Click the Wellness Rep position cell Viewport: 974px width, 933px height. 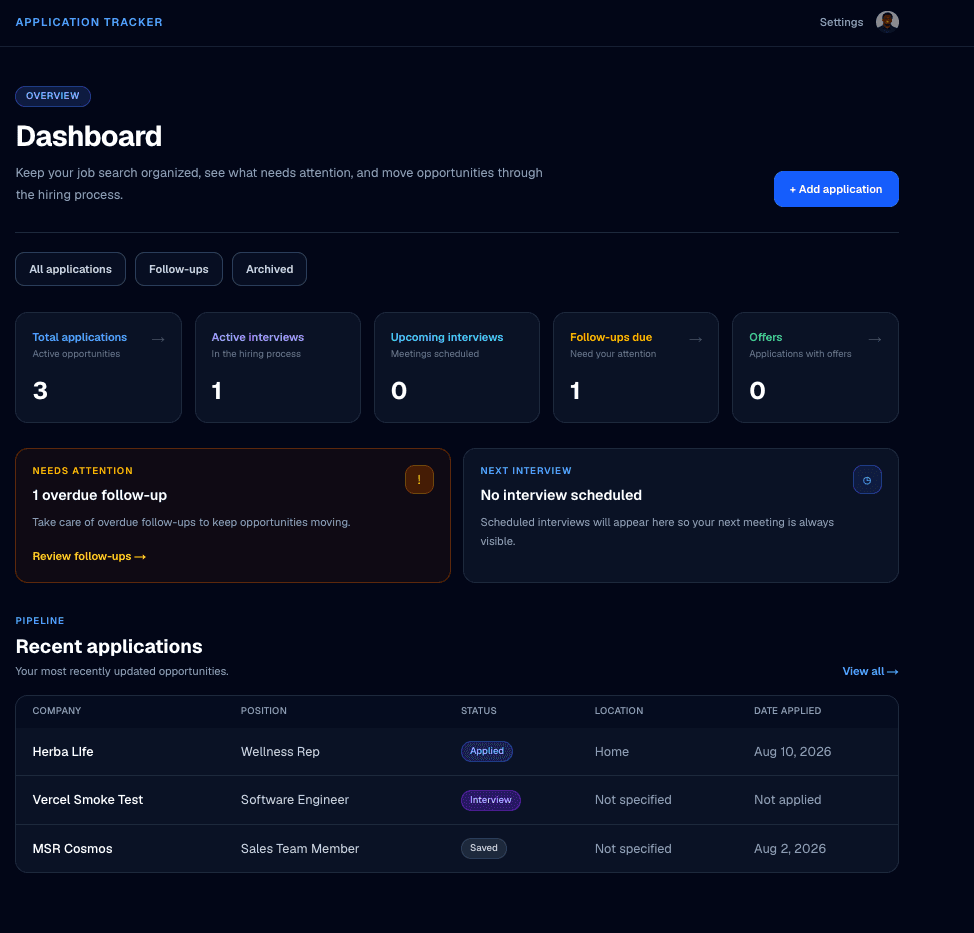coord(280,752)
